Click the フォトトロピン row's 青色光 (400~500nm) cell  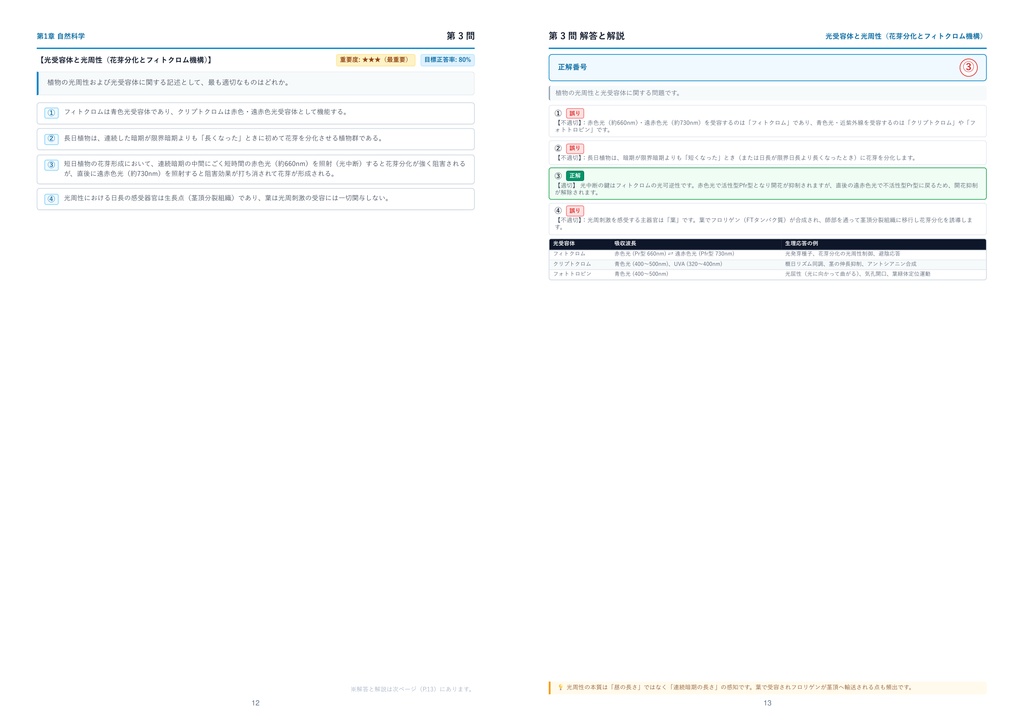click(641, 274)
